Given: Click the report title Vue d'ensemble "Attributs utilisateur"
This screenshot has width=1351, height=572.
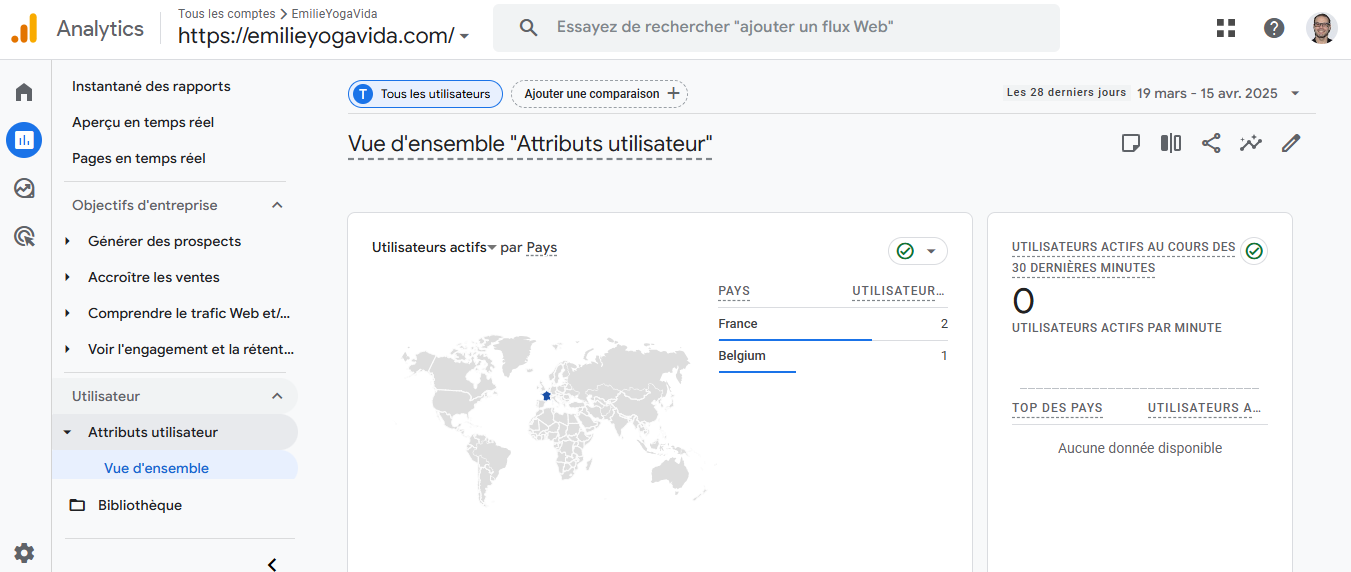Looking at the screenshot, I should point(530,144).
